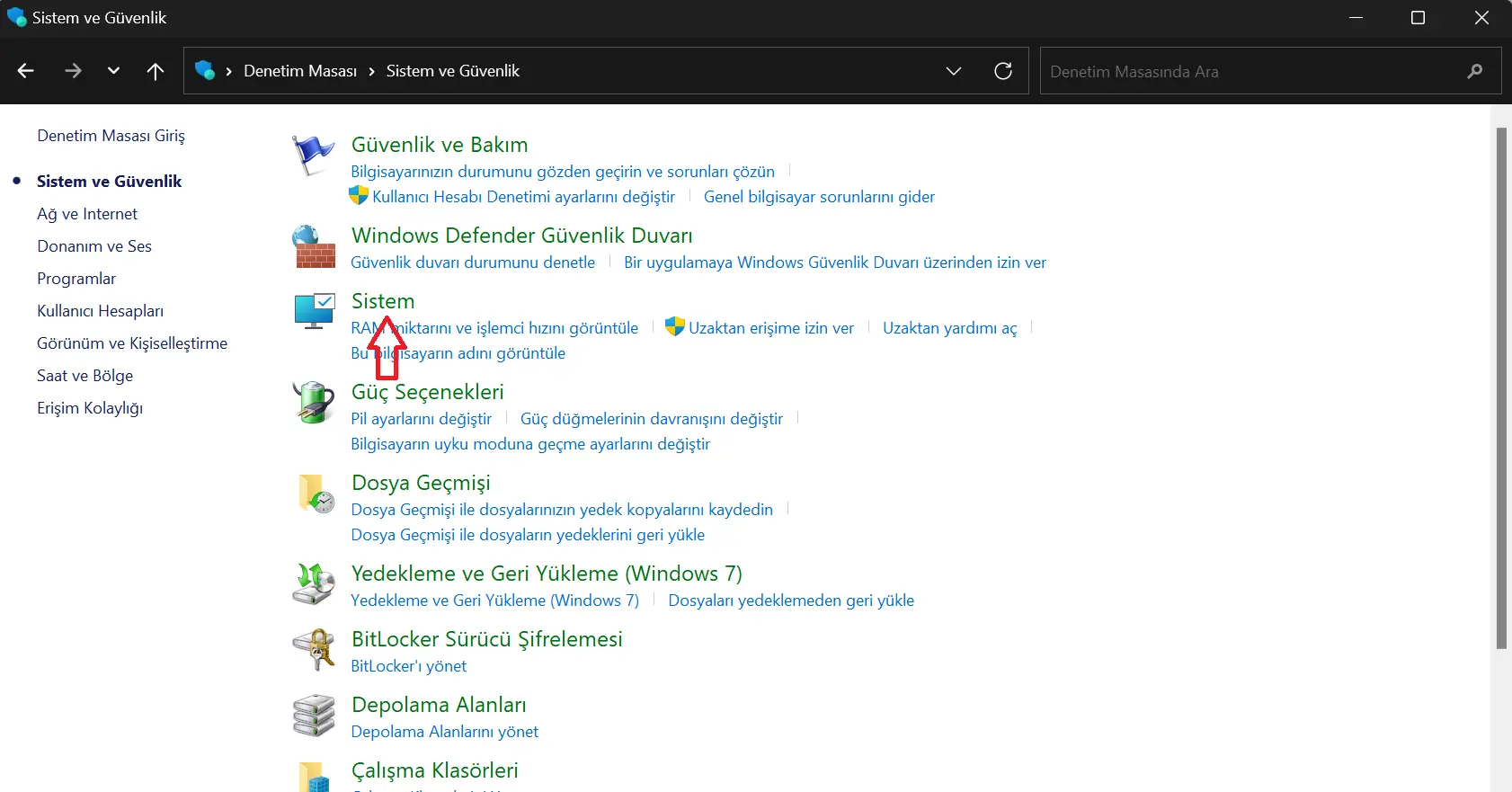Click the Control Panel icon in address bar
The image size is (1512, 792).
(x=205, y=70)
